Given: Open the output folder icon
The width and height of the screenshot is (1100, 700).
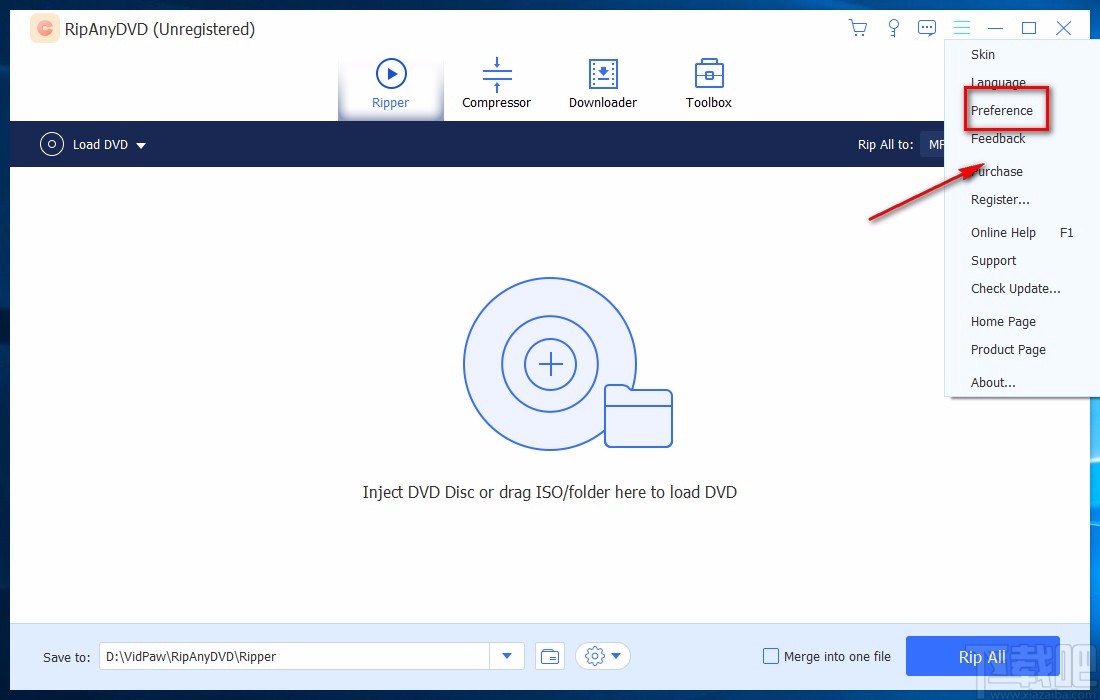Looking at the screenshot, I should point(551,657).
